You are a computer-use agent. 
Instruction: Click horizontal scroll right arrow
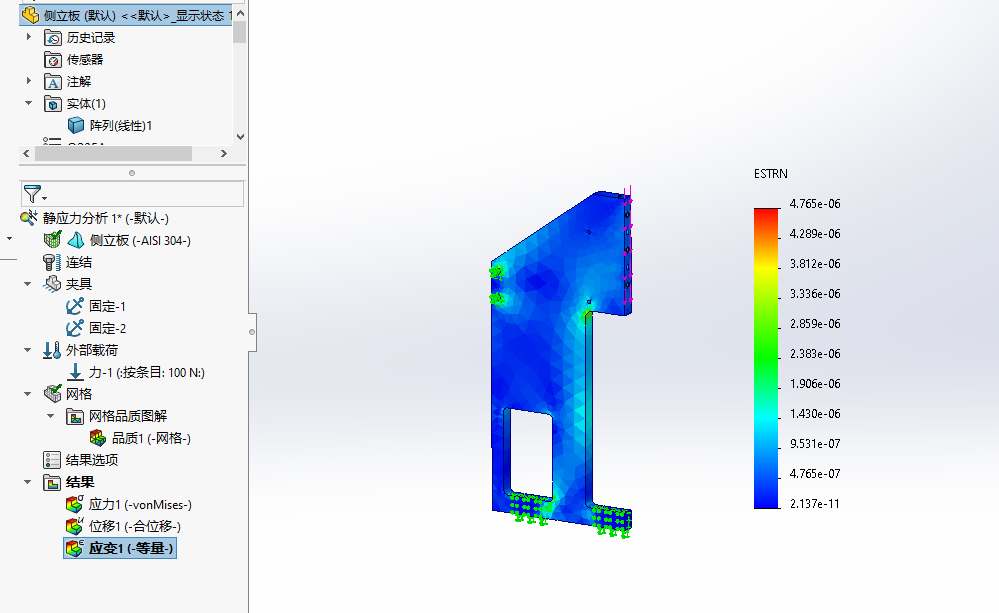224,154
